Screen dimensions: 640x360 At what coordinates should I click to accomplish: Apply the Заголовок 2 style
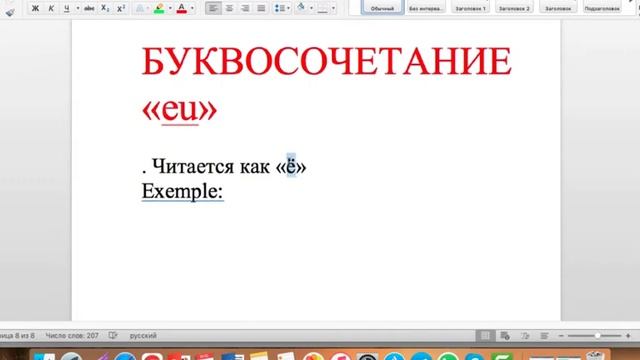[514, 7]
